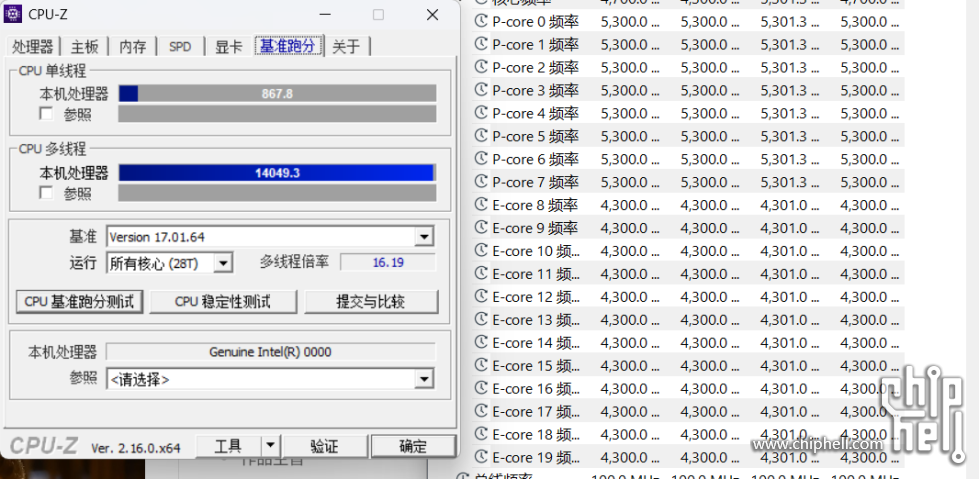Switch to the SPD tab
The image size is (979, 479).
coord(180,47)
